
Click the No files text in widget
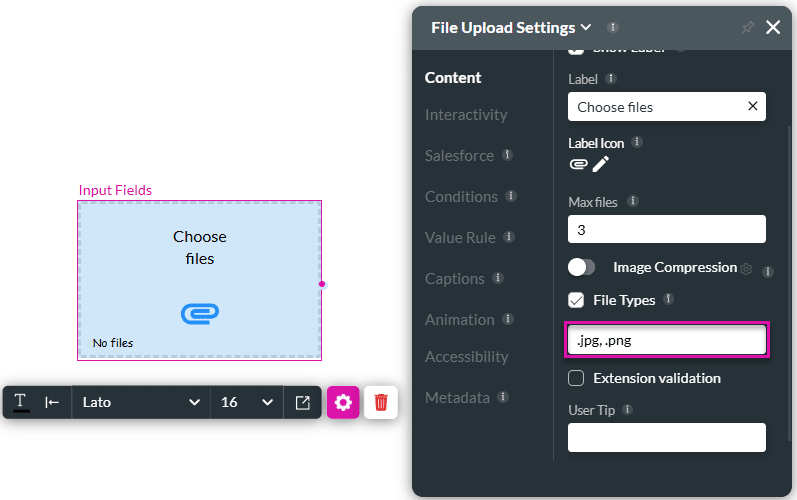click(x=113, y=343)
